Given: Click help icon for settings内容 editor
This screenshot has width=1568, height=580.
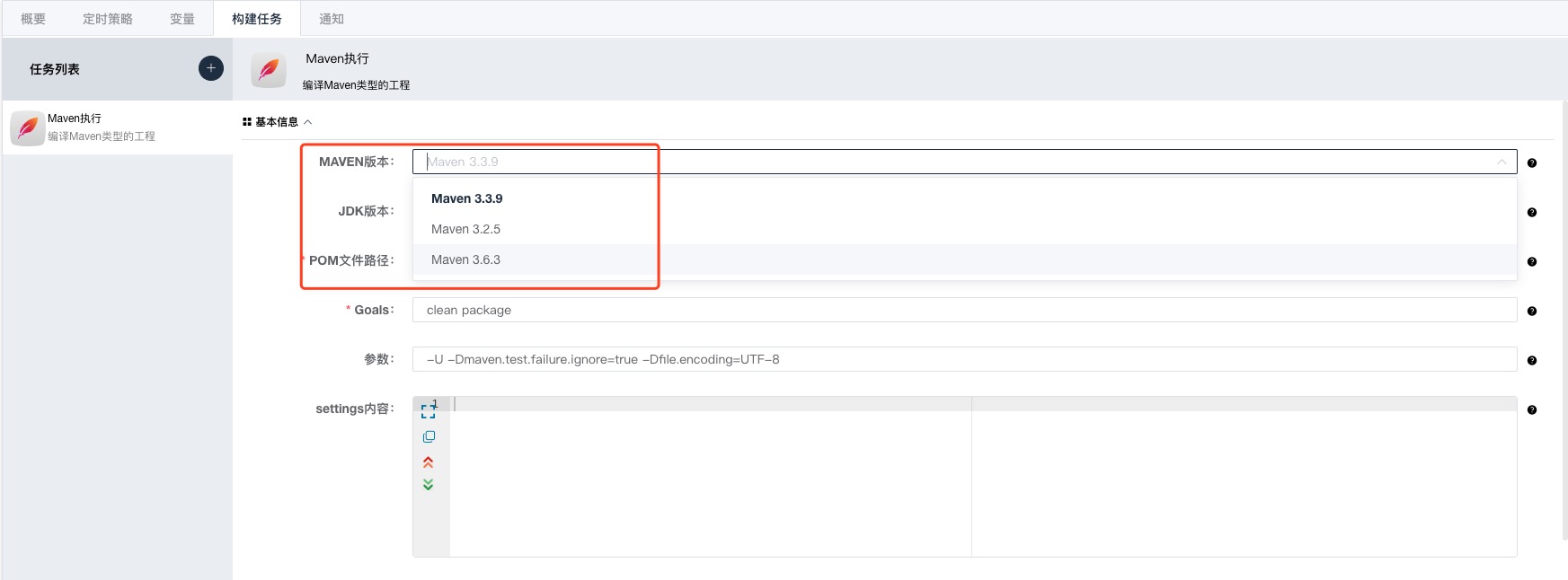Looking at the screenshot, I should [x=1532, y=409].
